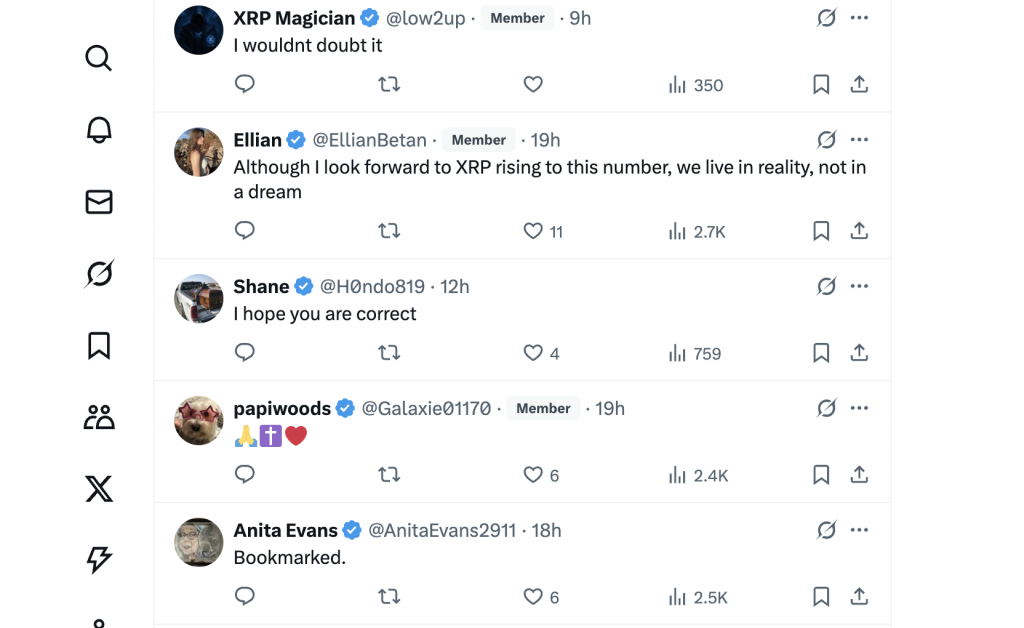Like Ellian's reply with 11 likes
This screenshot has width=1024, height=628.
pos(533,231)
